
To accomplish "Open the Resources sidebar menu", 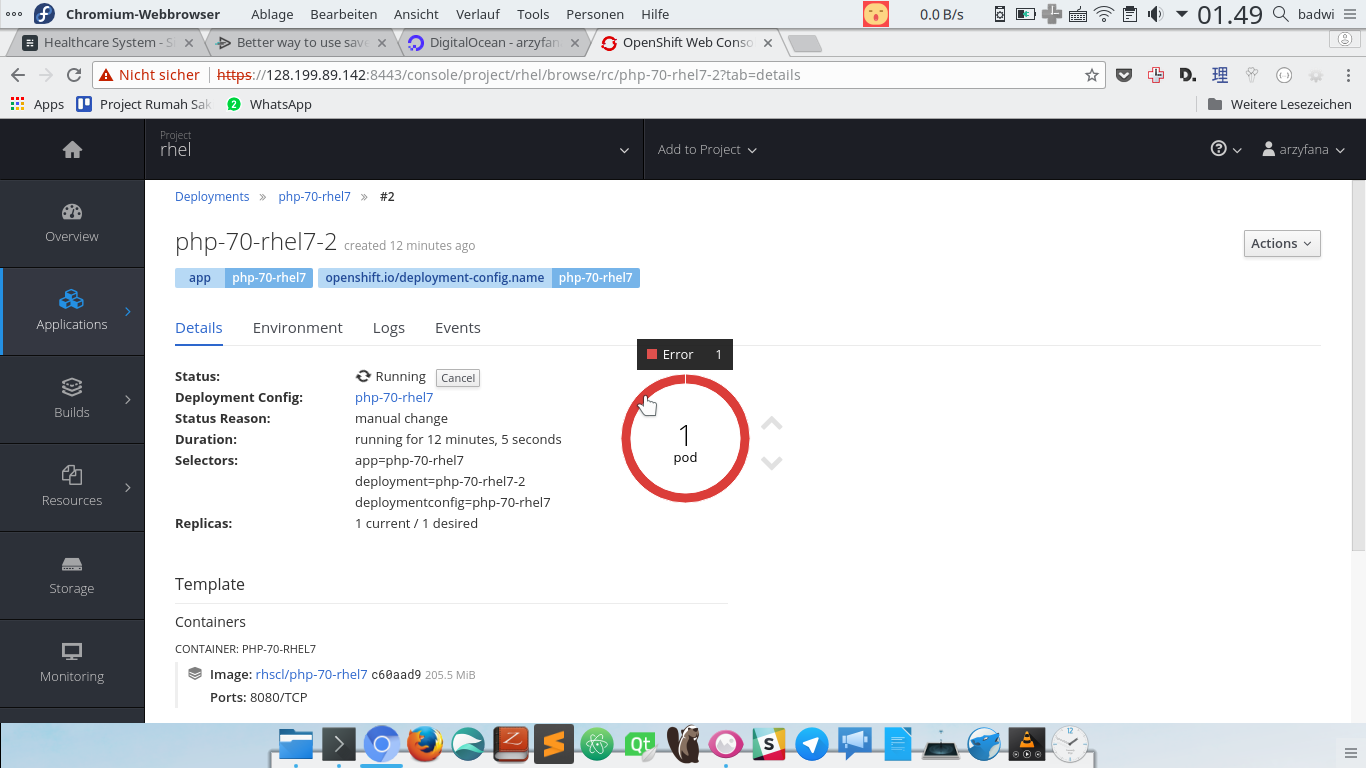I will point(72,487).
